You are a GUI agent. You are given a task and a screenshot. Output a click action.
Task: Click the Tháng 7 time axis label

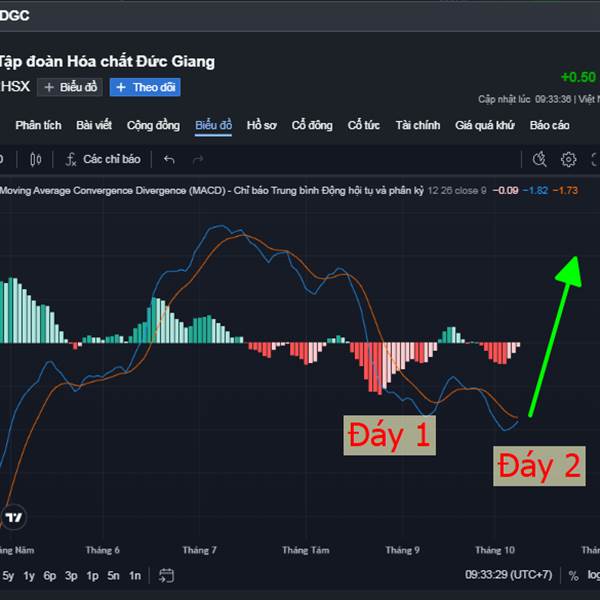click(199, 550)
